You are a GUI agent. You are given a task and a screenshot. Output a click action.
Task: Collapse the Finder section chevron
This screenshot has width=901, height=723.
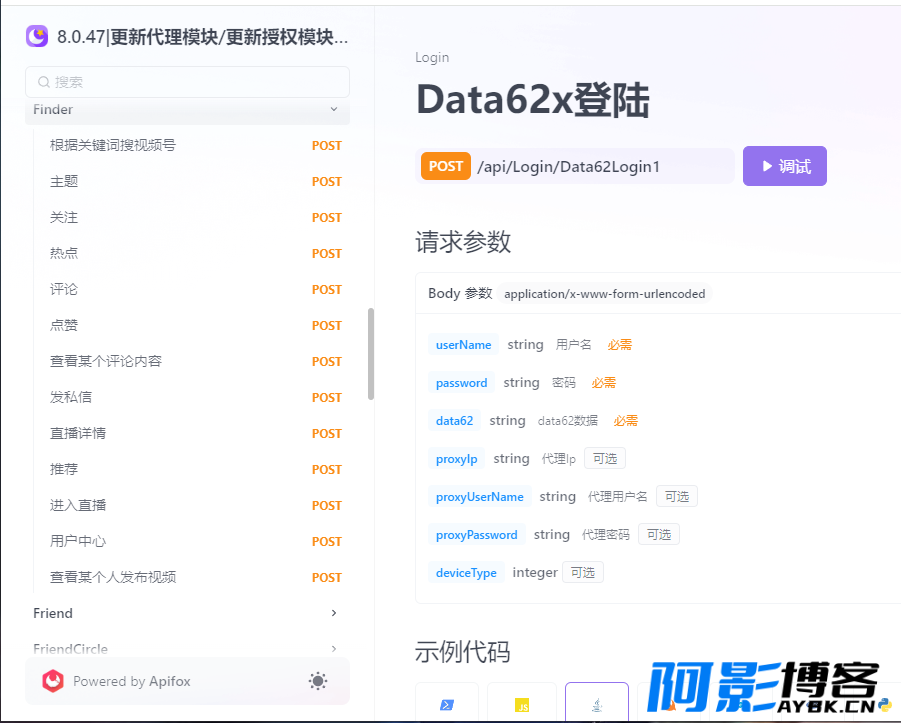[x=334, y=109]
